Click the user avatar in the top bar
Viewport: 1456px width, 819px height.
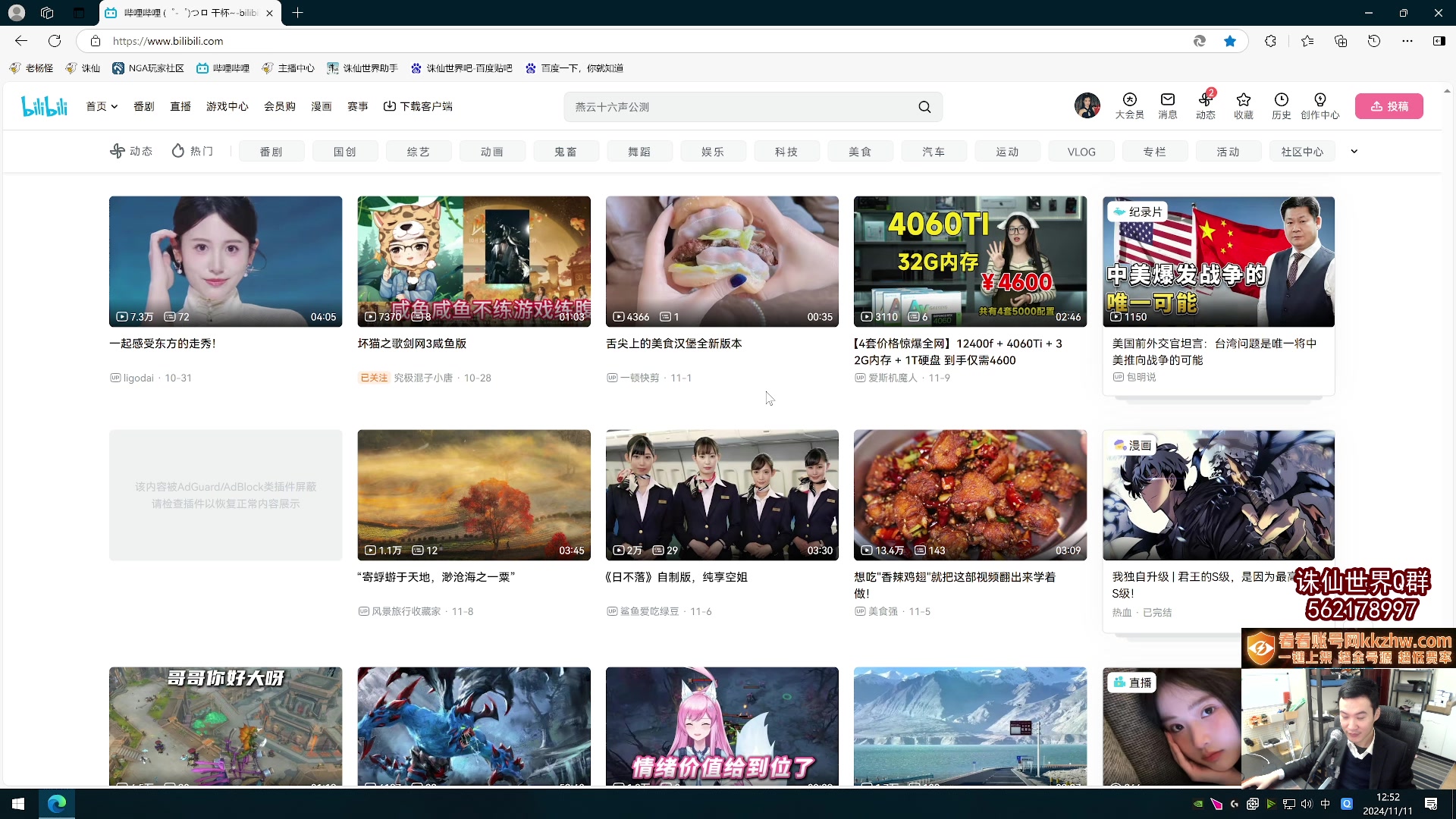click(x=1087, y=105)
